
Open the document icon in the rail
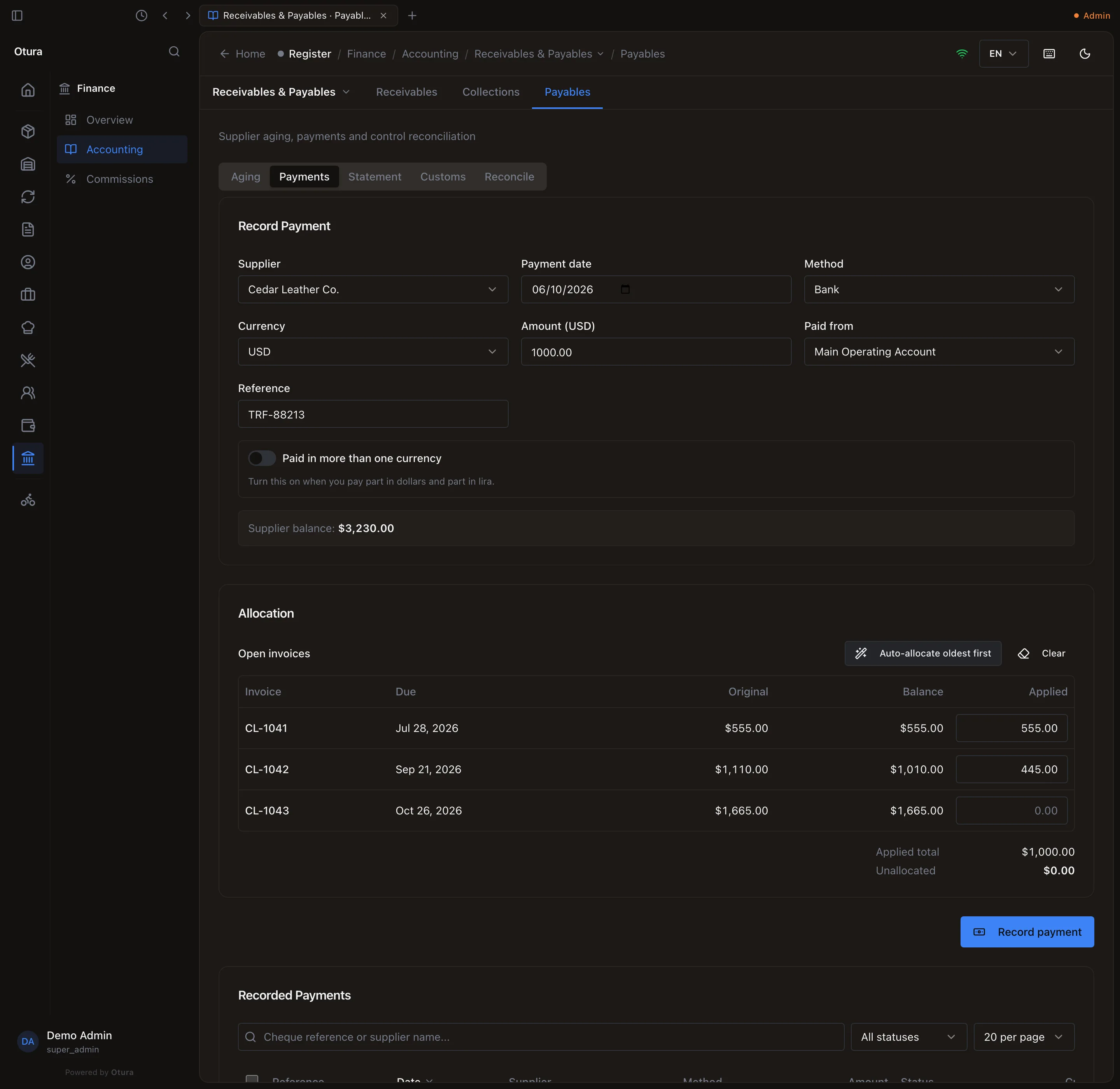[28, 229]
